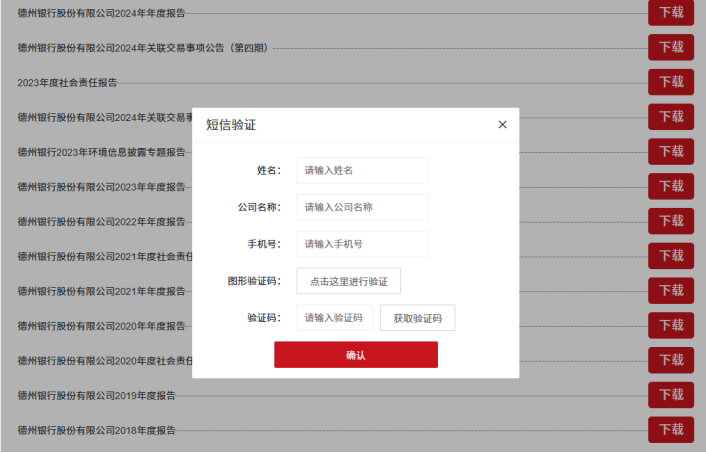Screen dimensions: 706x453
Task: Open 德州银行股份有限公司2018年度报告 text
Action: [96, 430]
